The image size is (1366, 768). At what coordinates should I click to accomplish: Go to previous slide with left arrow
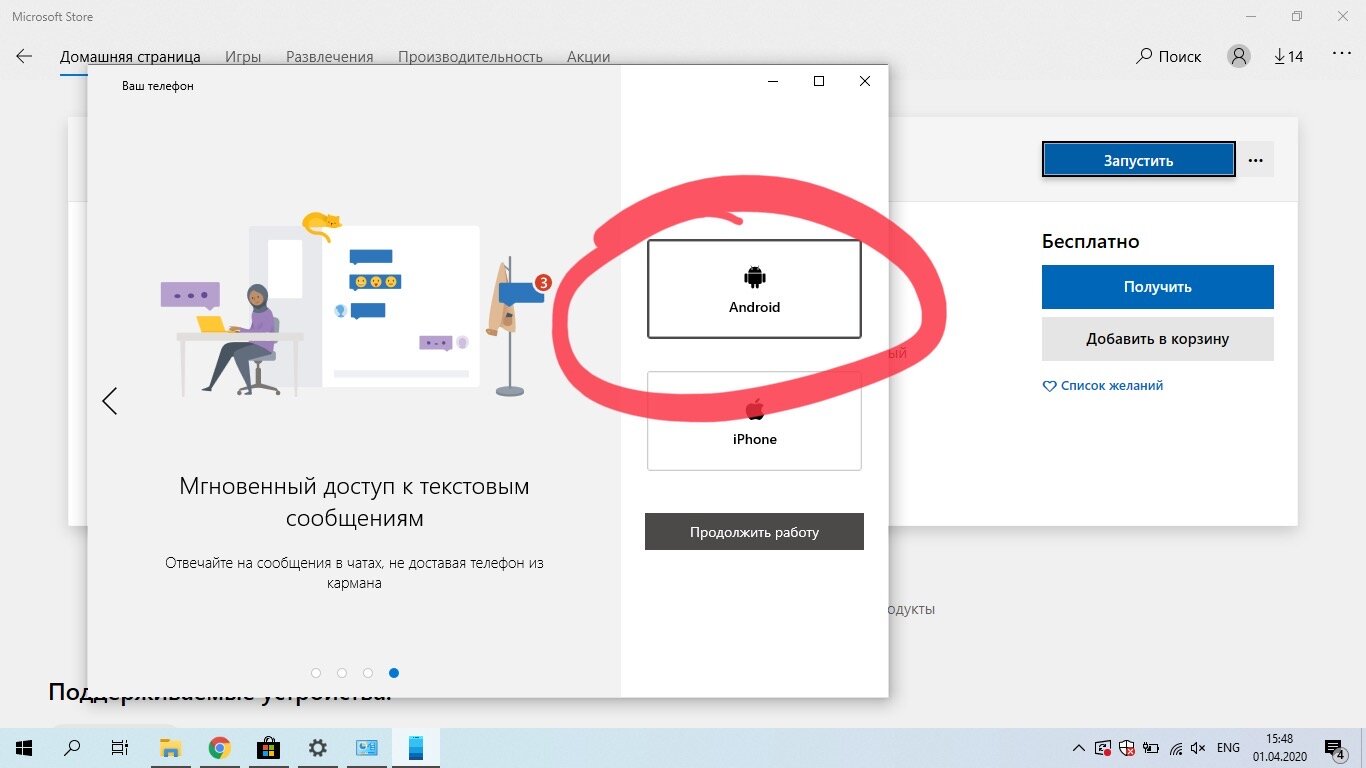point(110,401)
